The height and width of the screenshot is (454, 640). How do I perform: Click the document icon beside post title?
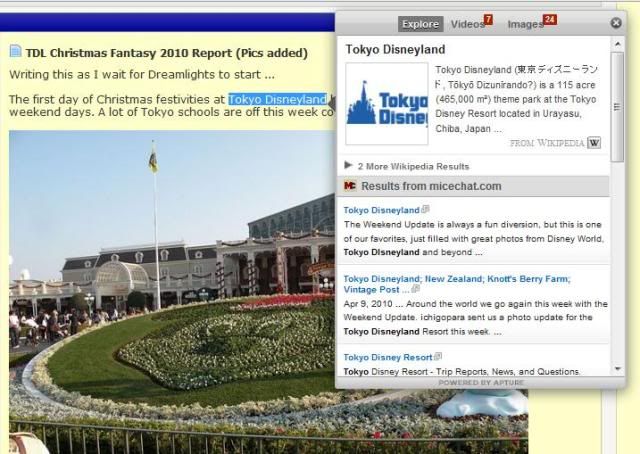click(16, 51)
